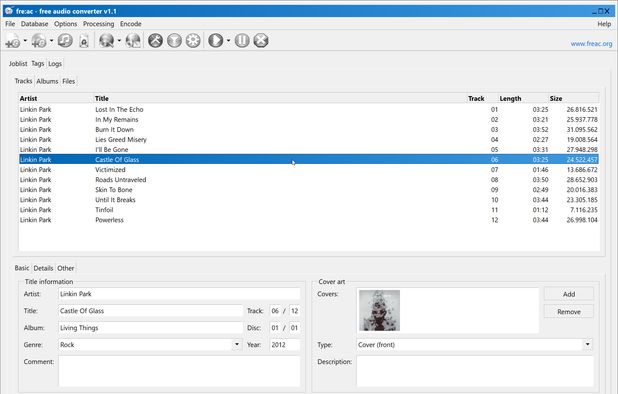Open general settings wrench icon

(155, 41)
